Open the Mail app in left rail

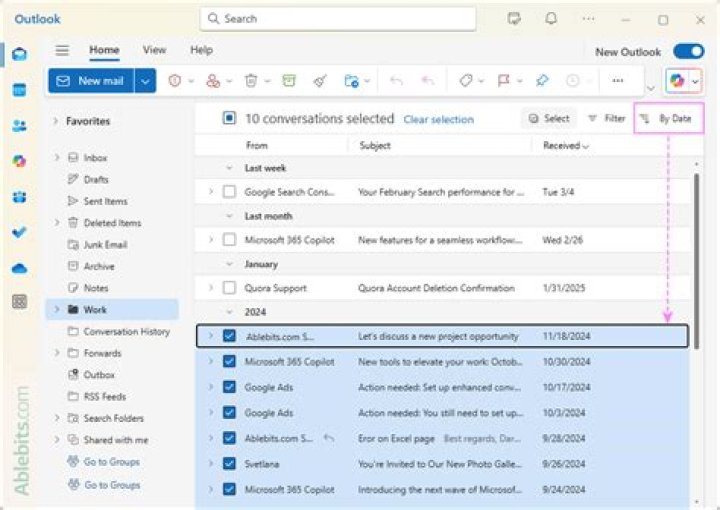[x=19, y=54]
